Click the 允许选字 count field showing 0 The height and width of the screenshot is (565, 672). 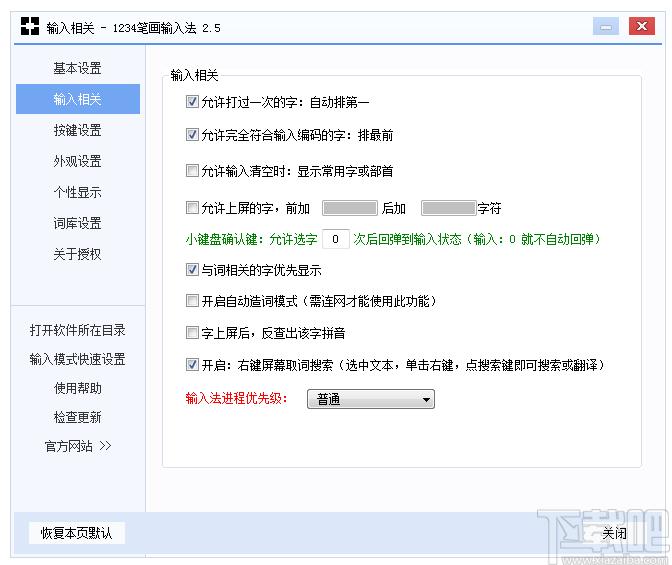click(x=336, y=239)
